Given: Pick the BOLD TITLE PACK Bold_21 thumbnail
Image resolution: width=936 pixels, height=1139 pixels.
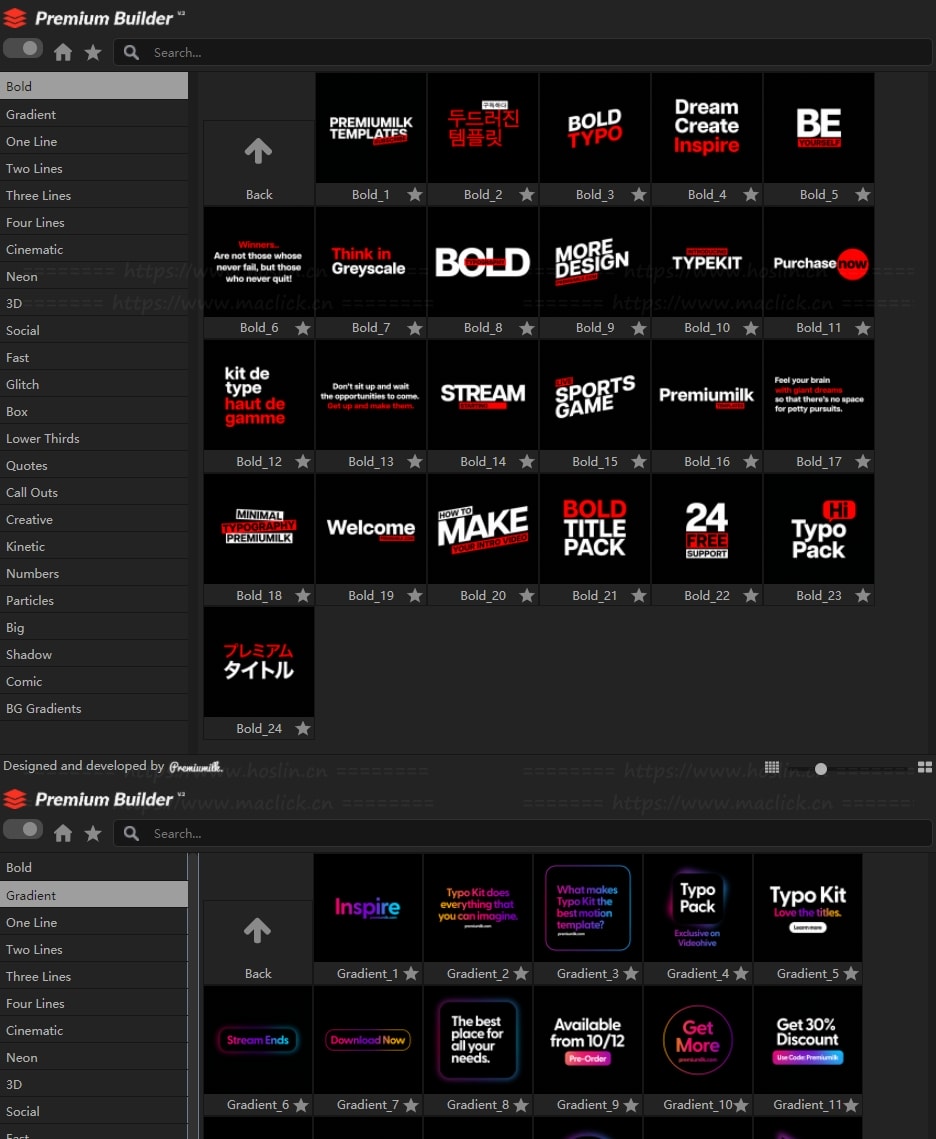Looking at the screenshot, I should [595, 529].
